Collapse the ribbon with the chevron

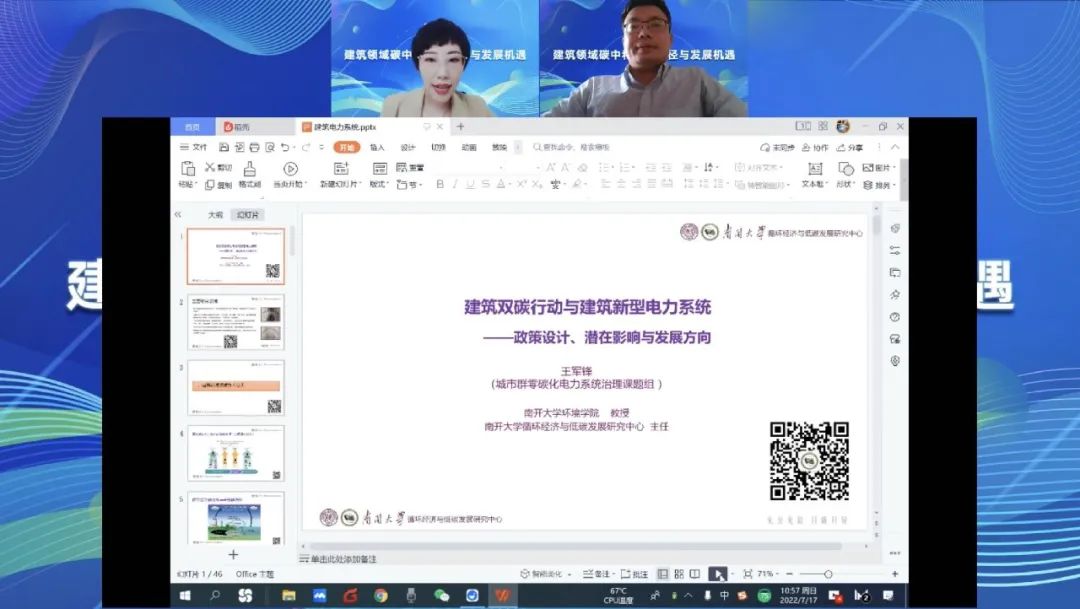pyautogui.click(x=895, y=147)
